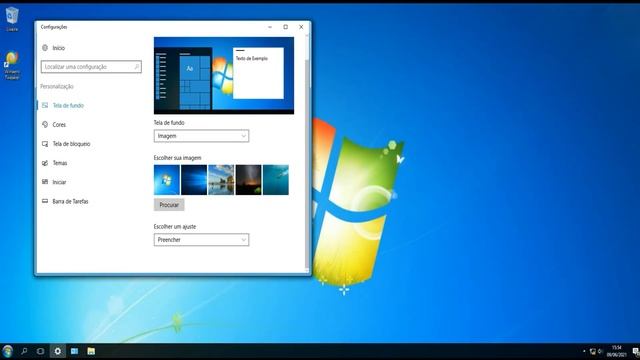Choose the Windows 10 dark blue wallpaper thumbnail

[x=194, y=180]
